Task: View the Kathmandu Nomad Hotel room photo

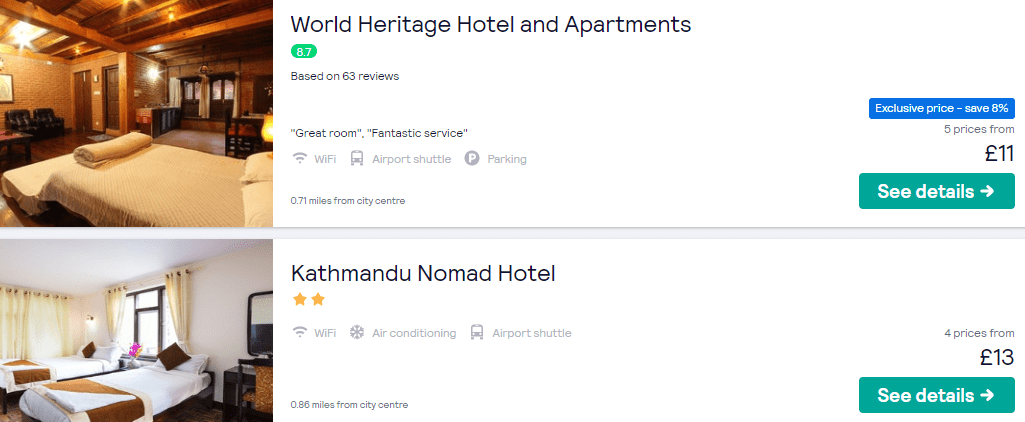Action: [x=137, y=331]
